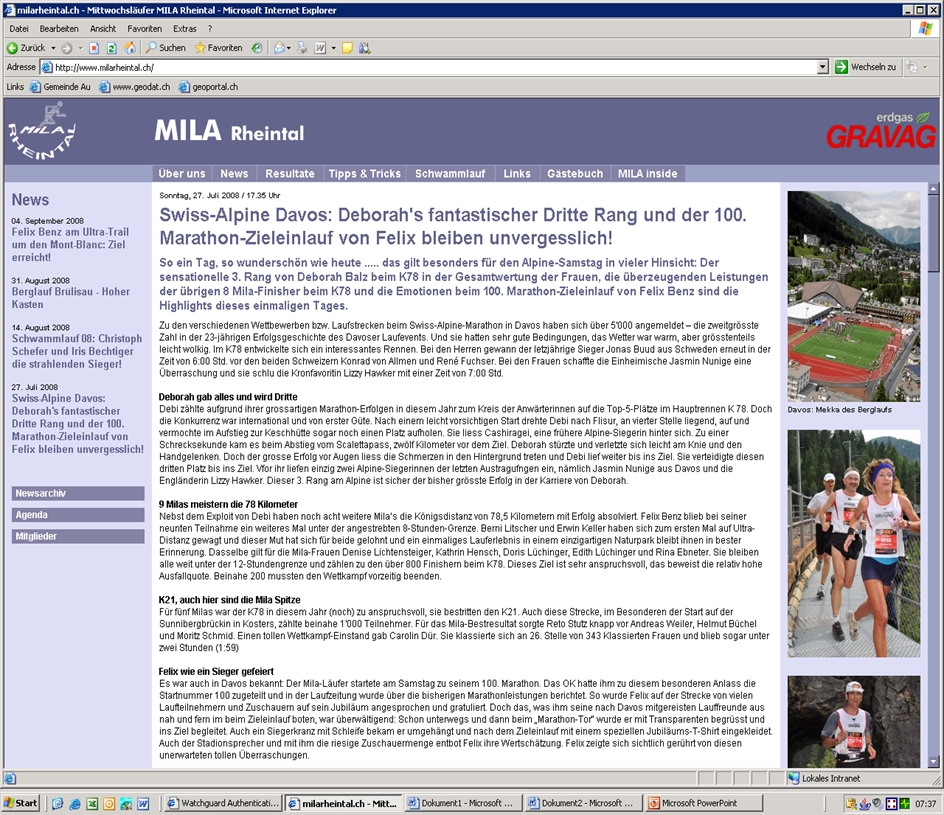Select the Über uns navigation tab
This screenshot has height=815, width=944.
(x=182, y=173)
